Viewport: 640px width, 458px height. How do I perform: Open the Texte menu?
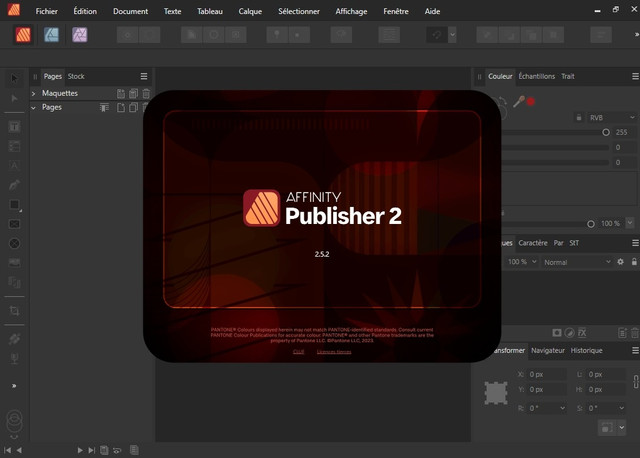tap(172, 11)
